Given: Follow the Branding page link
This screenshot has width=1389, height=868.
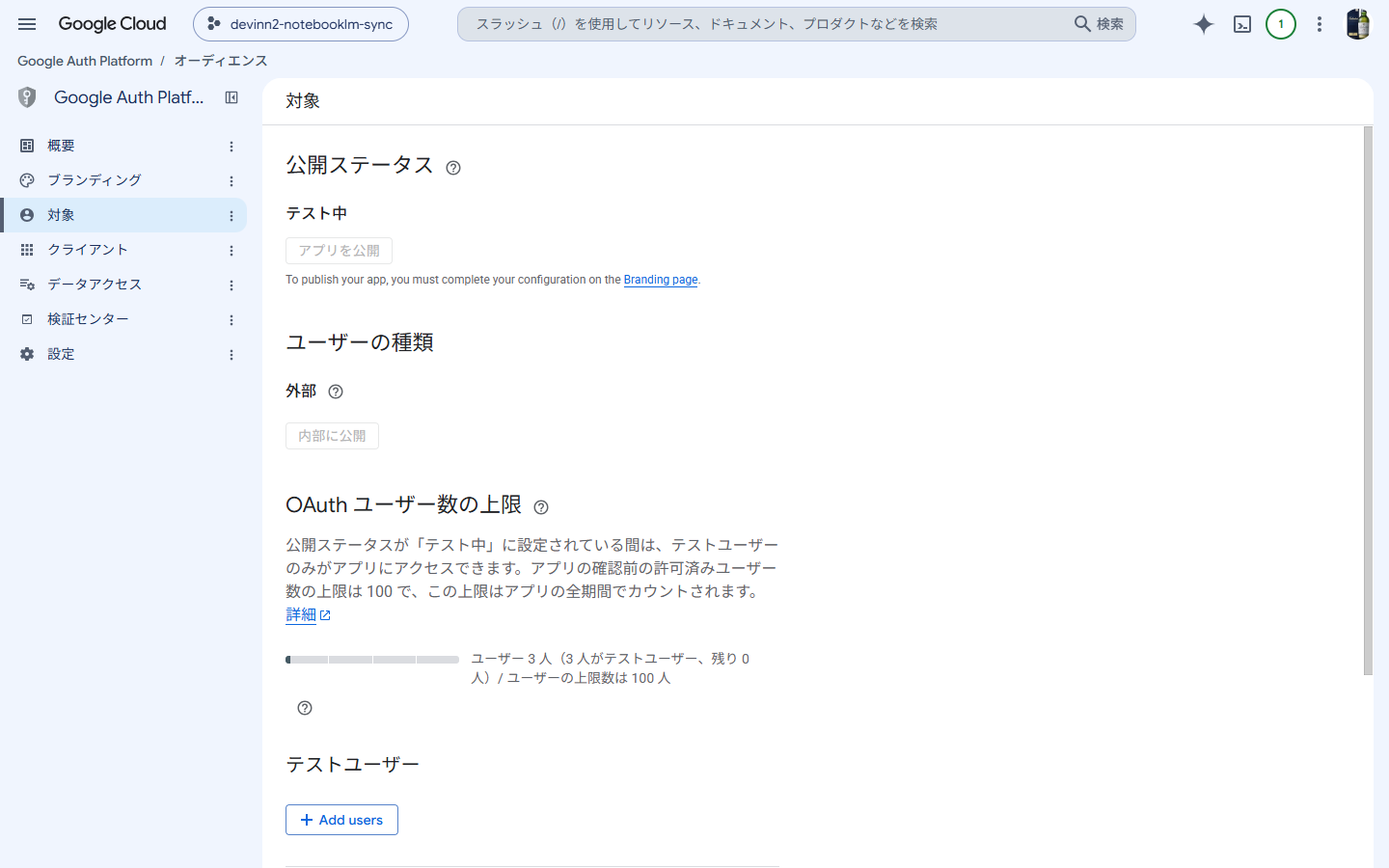Looking at the screenshot, I should (661, 280).
